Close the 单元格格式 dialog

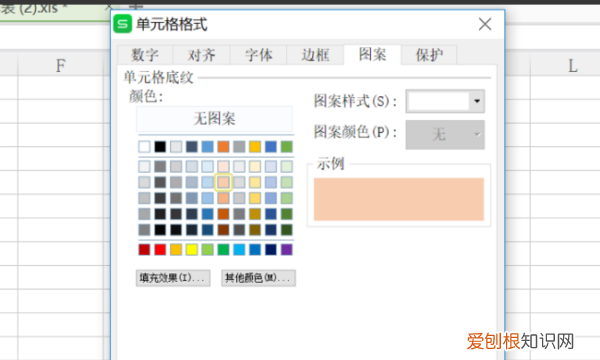(485, 24)
